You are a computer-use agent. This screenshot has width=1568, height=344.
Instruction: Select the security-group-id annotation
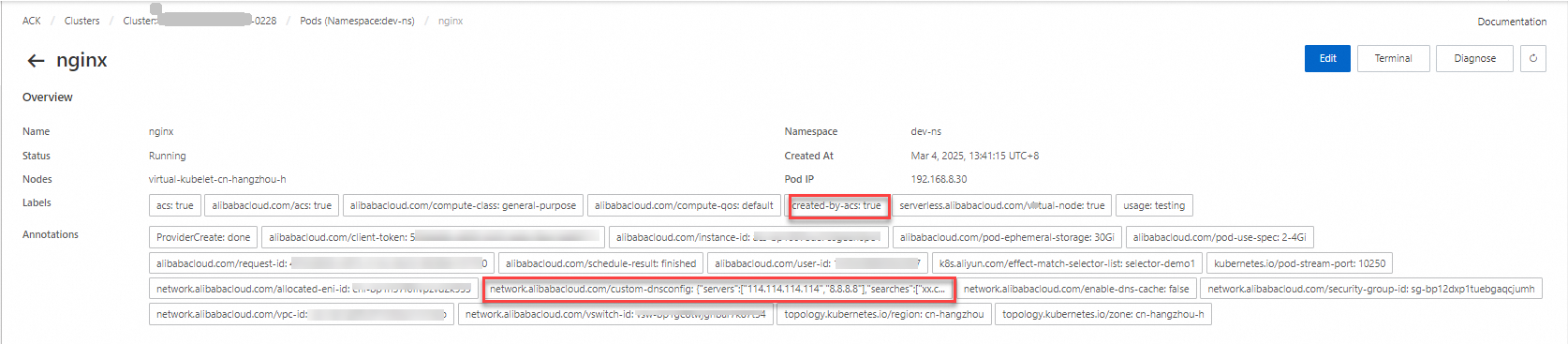pos(1371,289)
